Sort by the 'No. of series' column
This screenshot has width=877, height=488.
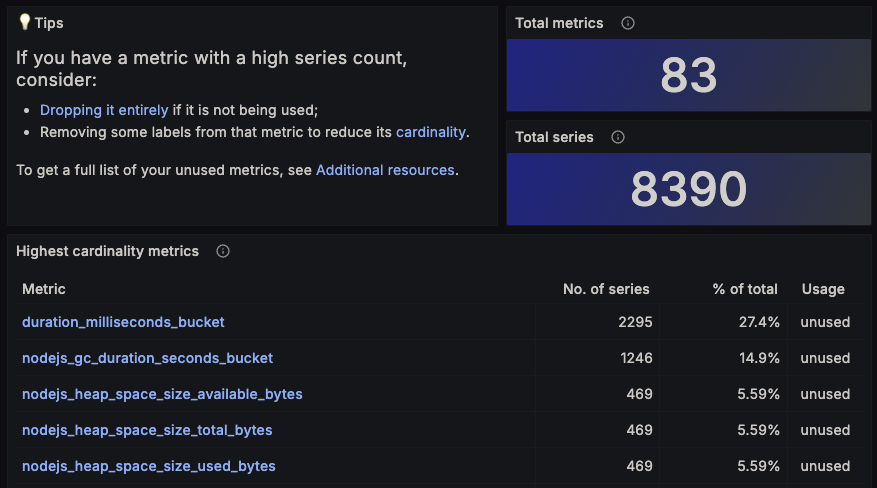coord(606,289)
